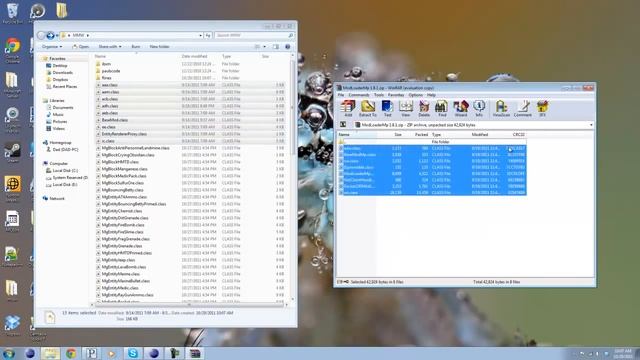
Task: Click the Explorer back navigation arrow
Action: tap(41, 36)
